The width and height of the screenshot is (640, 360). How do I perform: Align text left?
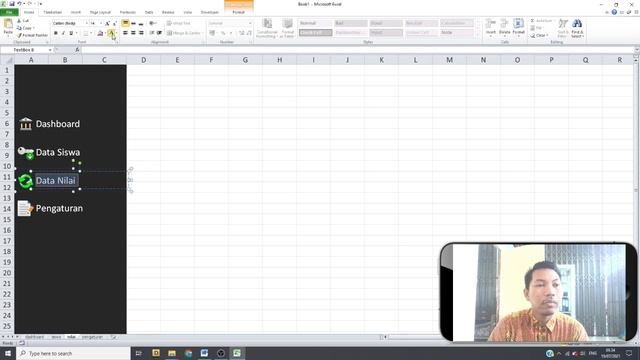pos(125,33)
